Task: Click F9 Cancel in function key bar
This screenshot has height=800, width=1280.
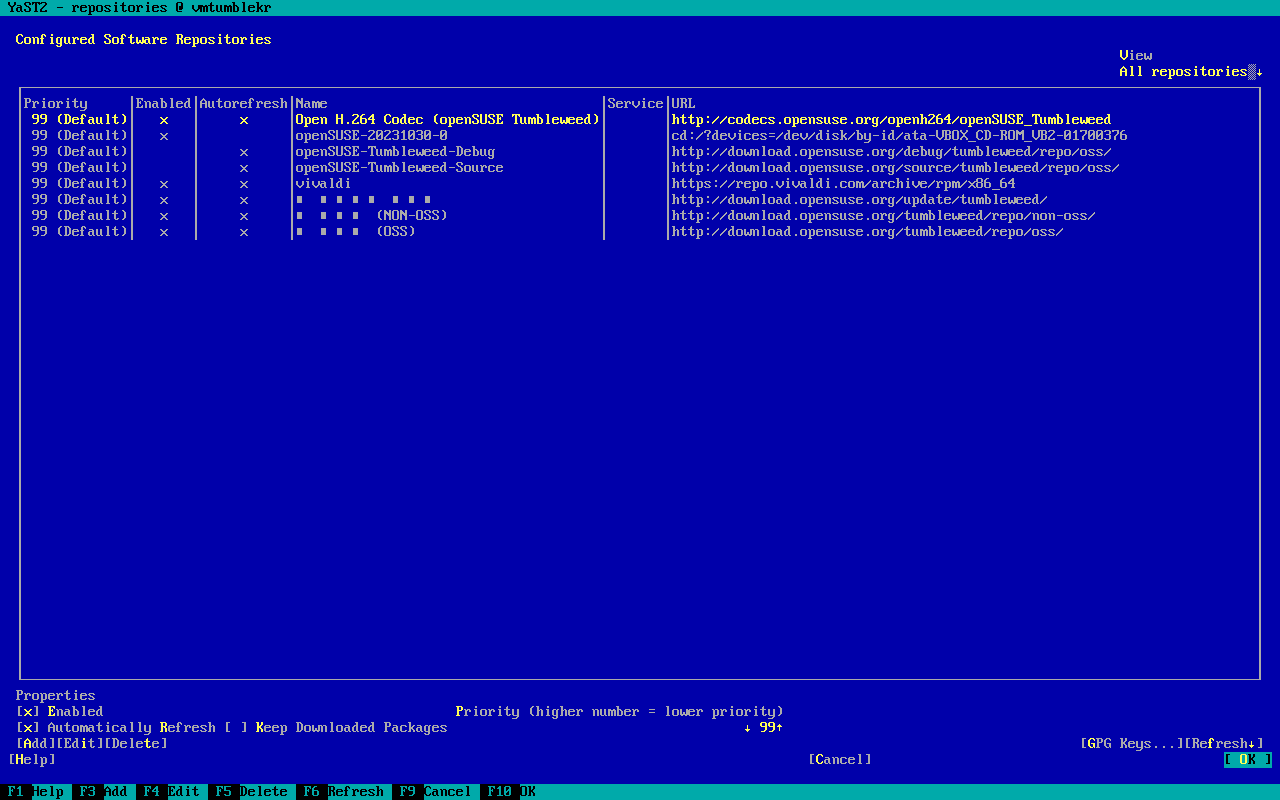Action: [x=436, y=792]
